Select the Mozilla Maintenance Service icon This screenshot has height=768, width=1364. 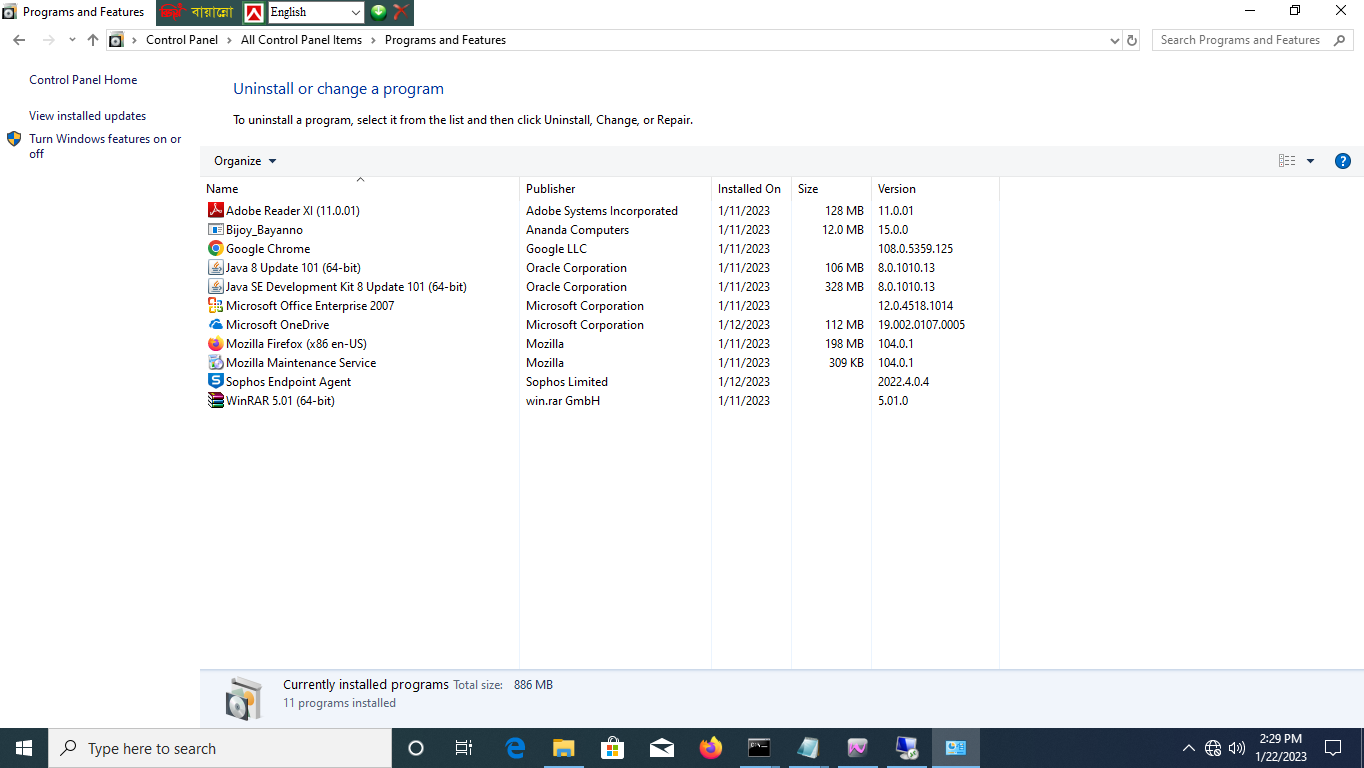tap(215, 362)
